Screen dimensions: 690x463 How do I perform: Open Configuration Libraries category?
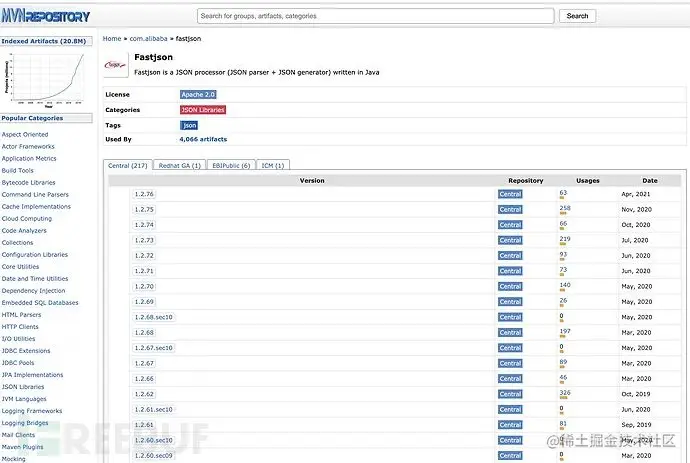coord(35,255)
